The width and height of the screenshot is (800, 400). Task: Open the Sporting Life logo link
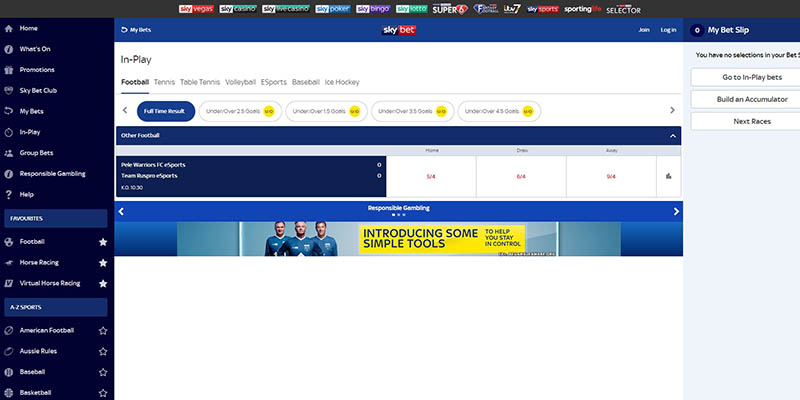[x=583, y=9]
